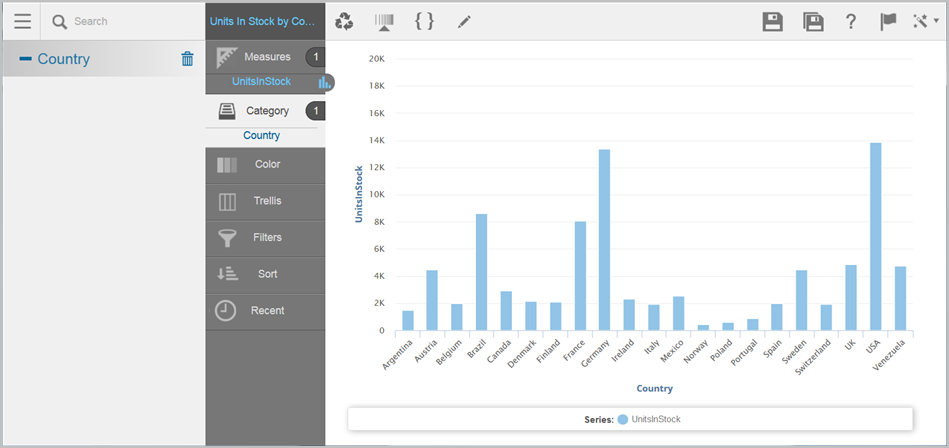Expand the Category section
Viewport: 949px width, 448px height.
point(266,111)
